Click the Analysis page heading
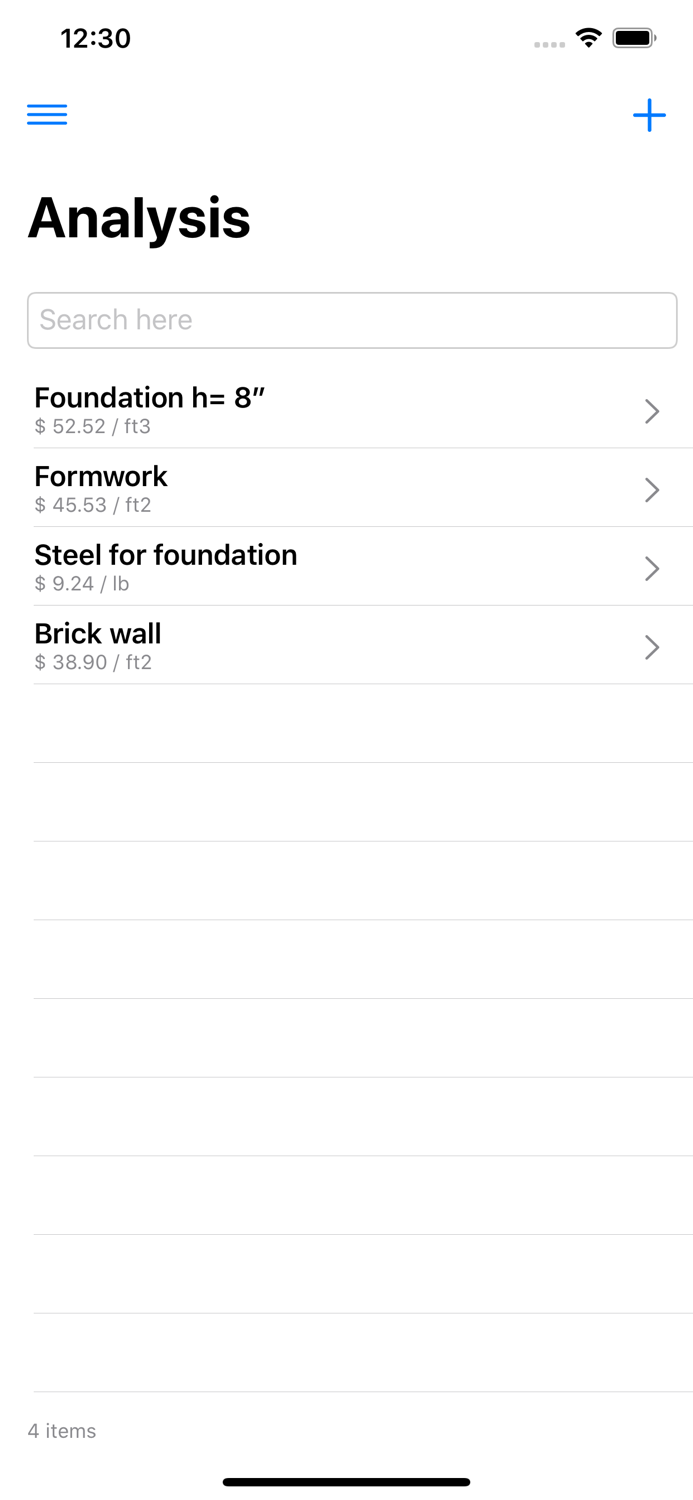The height and width of the screenshot is (1500, 693). (x=139, y=218)
